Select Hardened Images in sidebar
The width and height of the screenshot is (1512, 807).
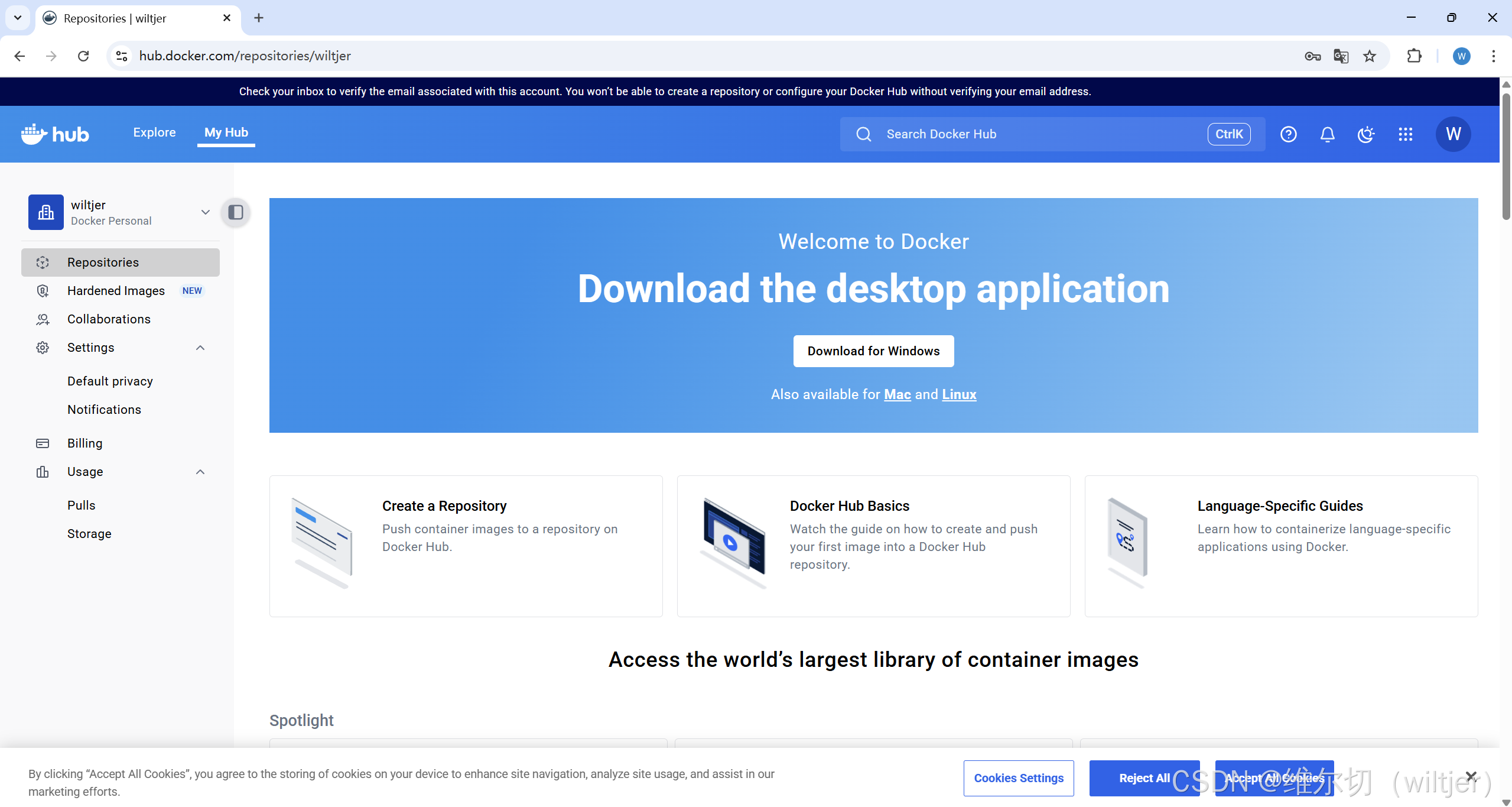(x=116, y=291)
